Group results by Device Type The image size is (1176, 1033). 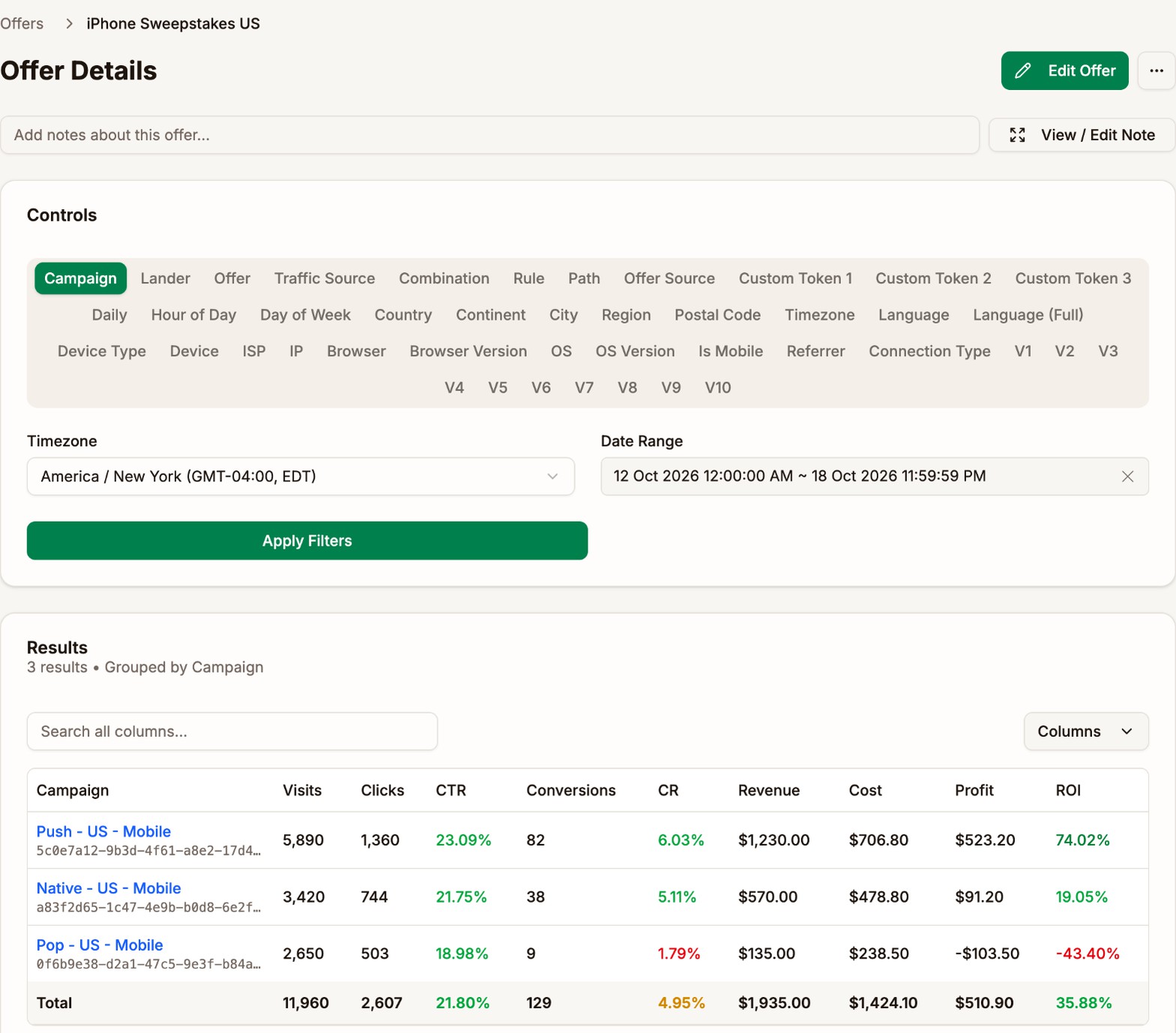tap(102, 351)
